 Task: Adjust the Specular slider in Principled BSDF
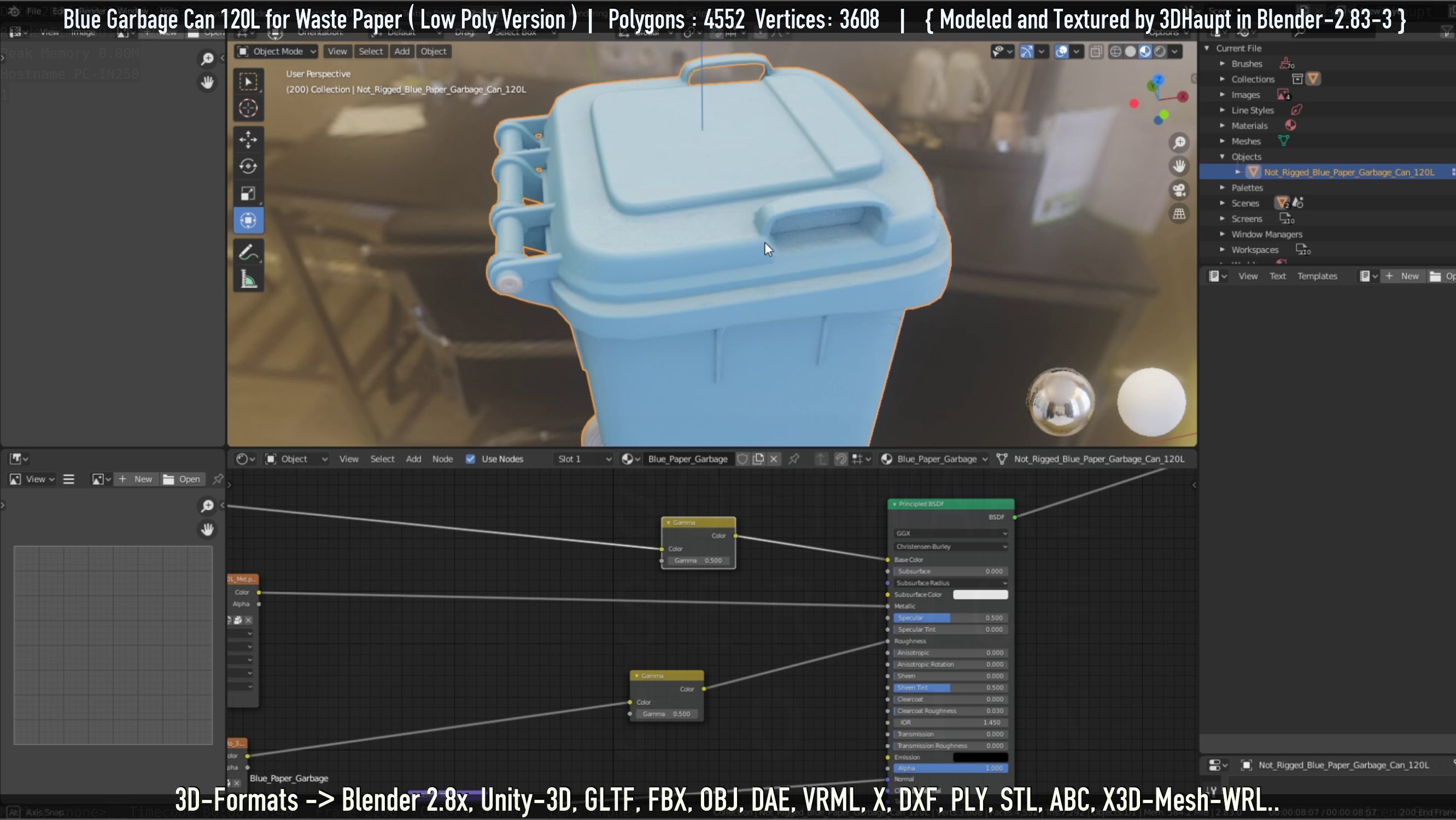point(951,618)
